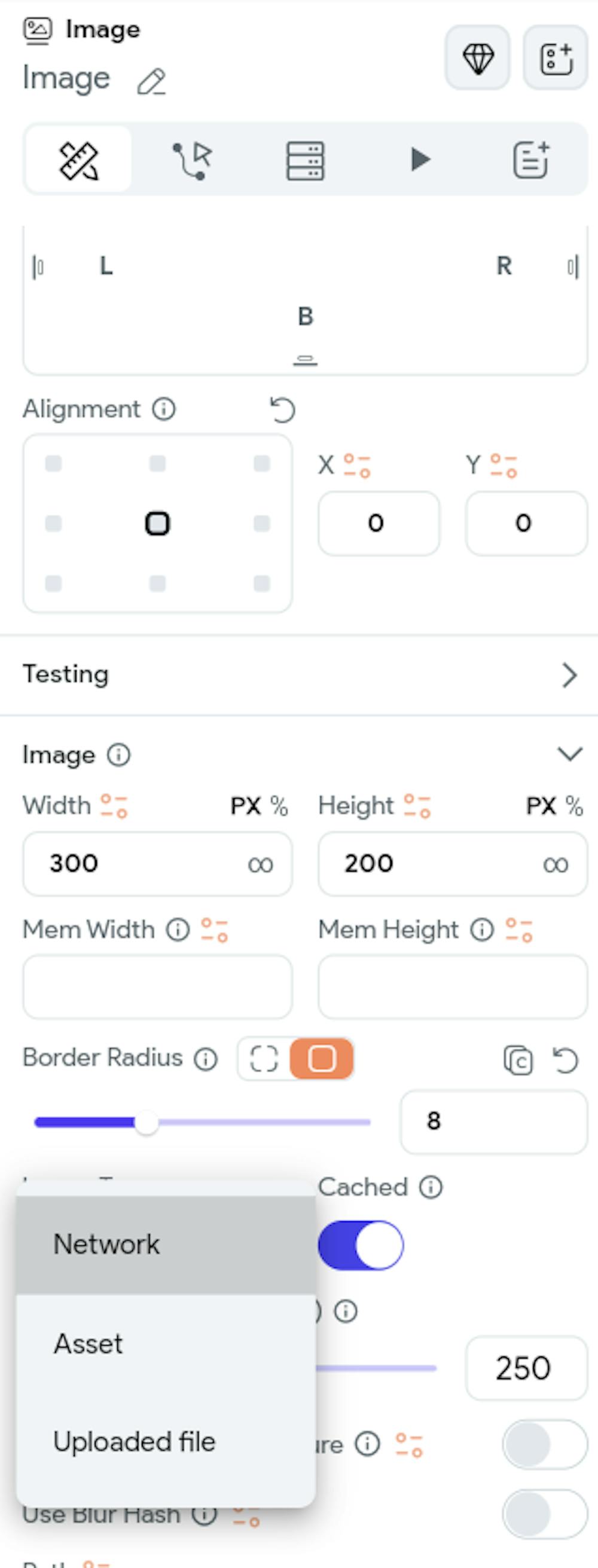Click the Border Radius slider handle
The height and width of the screenshot is (1568, 598).
[146, 1123]
